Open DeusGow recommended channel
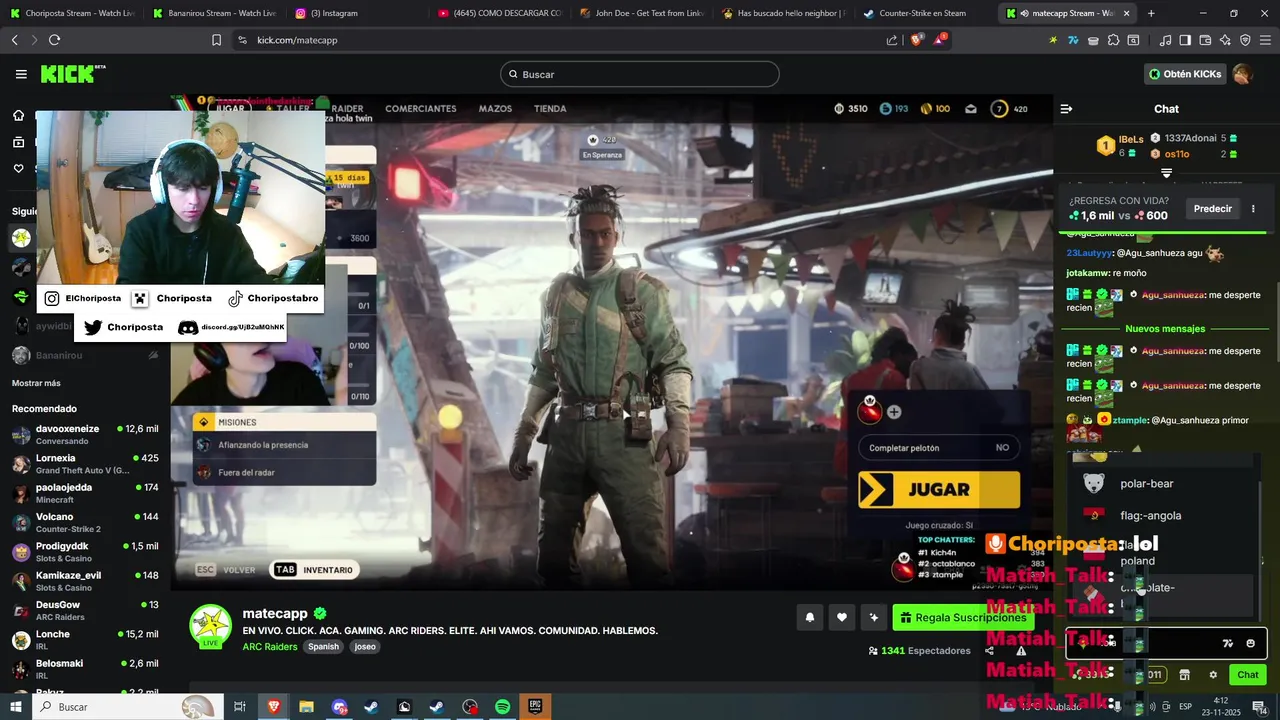The height and width of the screenshot is (720, 1280). click(x=85, y=611)
